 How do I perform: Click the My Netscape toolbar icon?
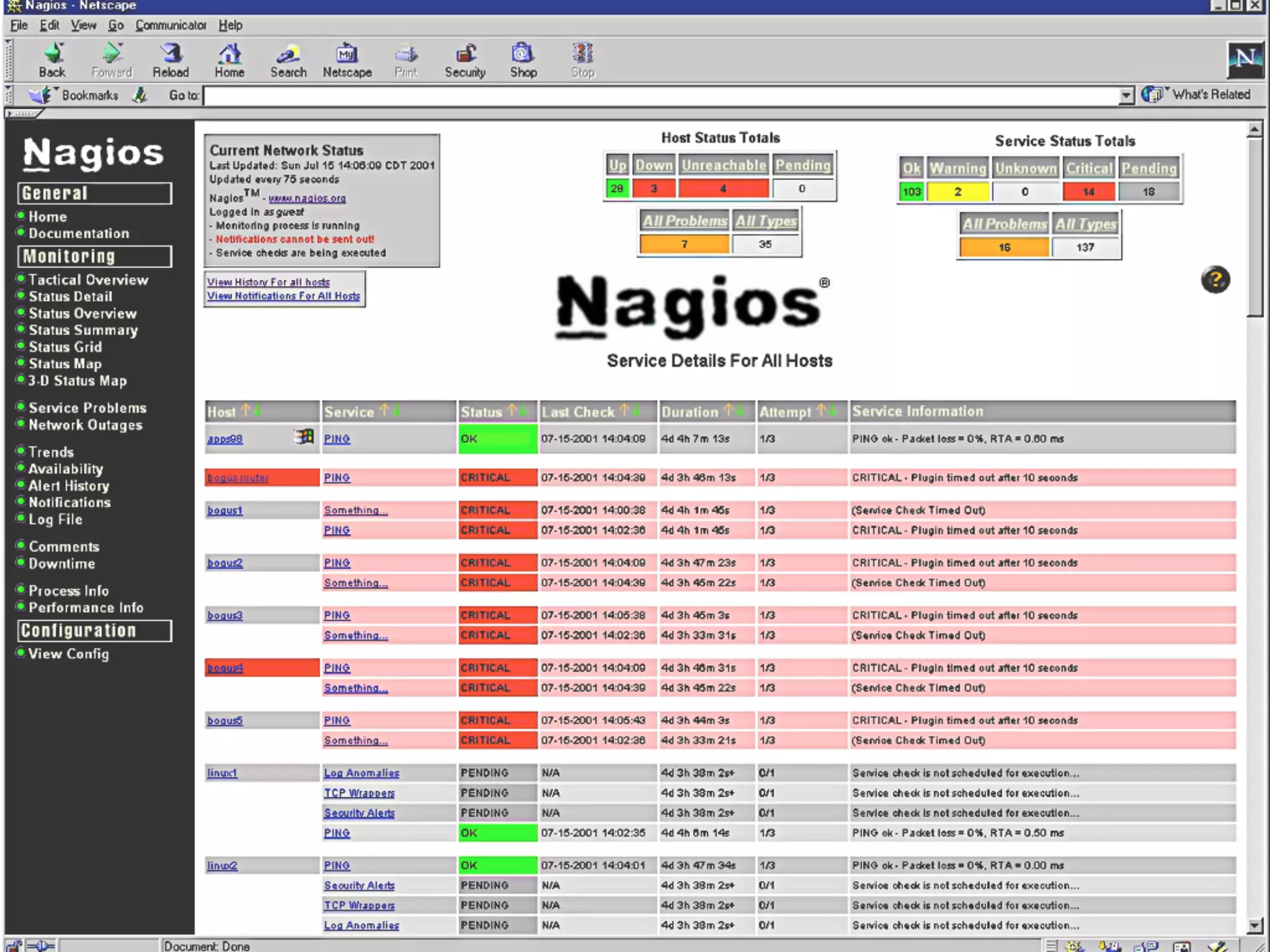pyautogui.click(x=347, y=55)
